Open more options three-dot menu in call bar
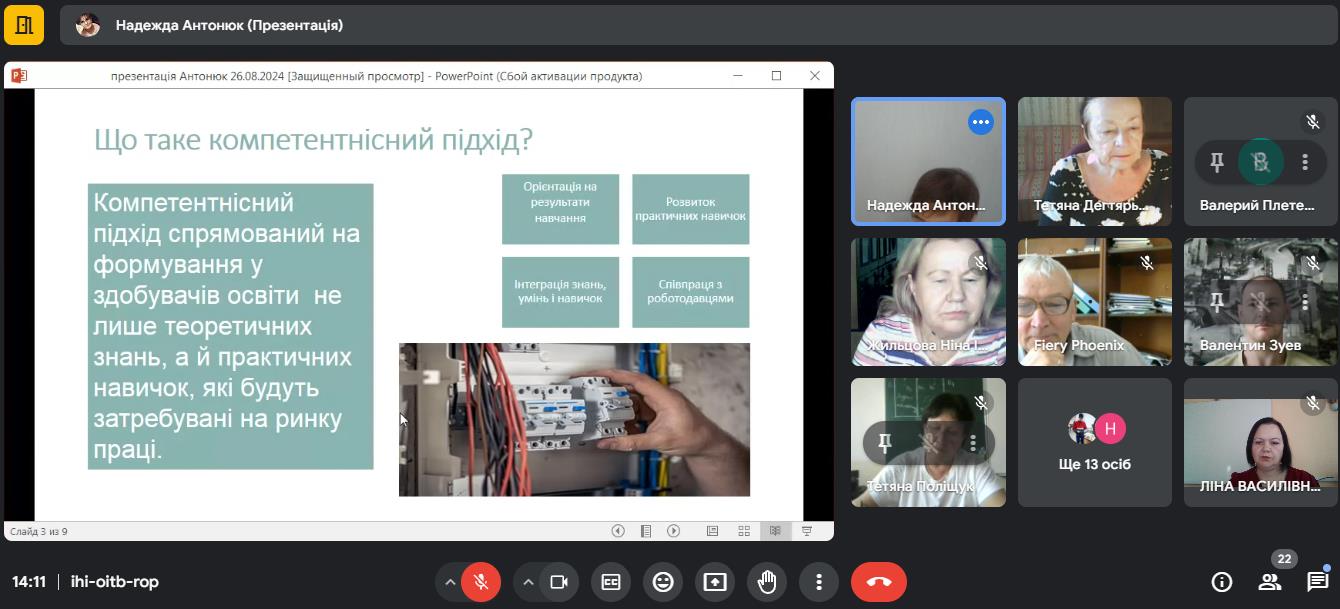This screenshot has height=609, width=1340. point(819,582)
